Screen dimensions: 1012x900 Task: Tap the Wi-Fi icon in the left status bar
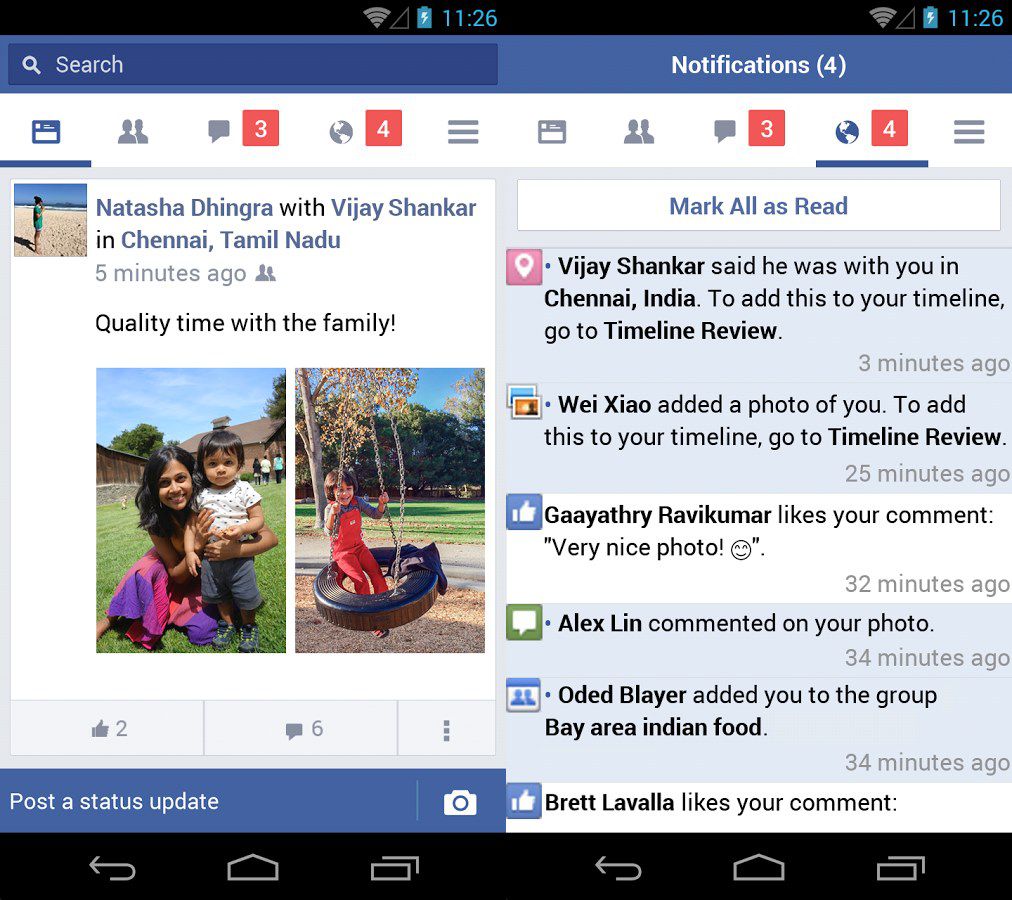pos(376,17)
